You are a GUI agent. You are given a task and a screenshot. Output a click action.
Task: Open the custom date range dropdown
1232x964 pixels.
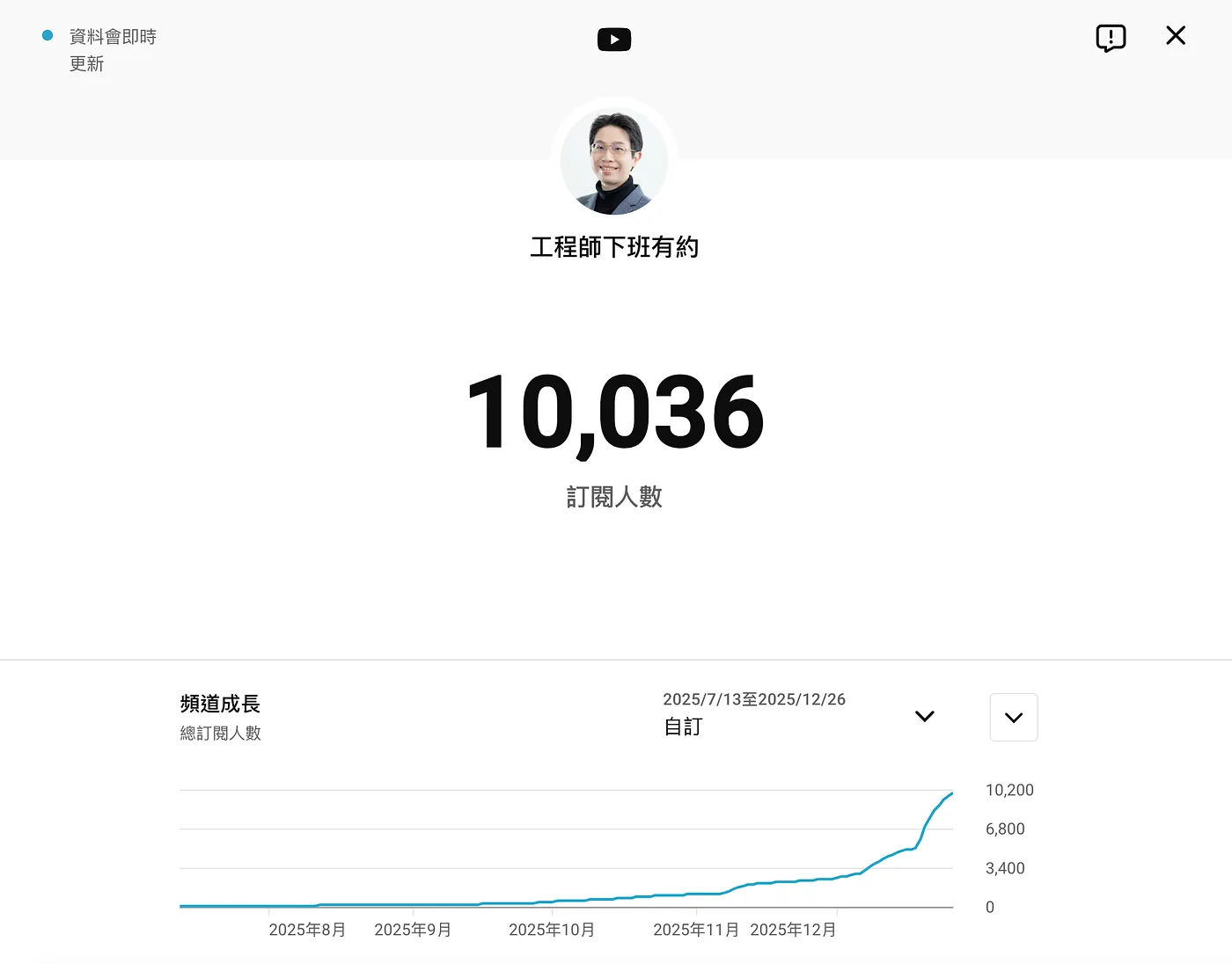click(x=799, y=714)
